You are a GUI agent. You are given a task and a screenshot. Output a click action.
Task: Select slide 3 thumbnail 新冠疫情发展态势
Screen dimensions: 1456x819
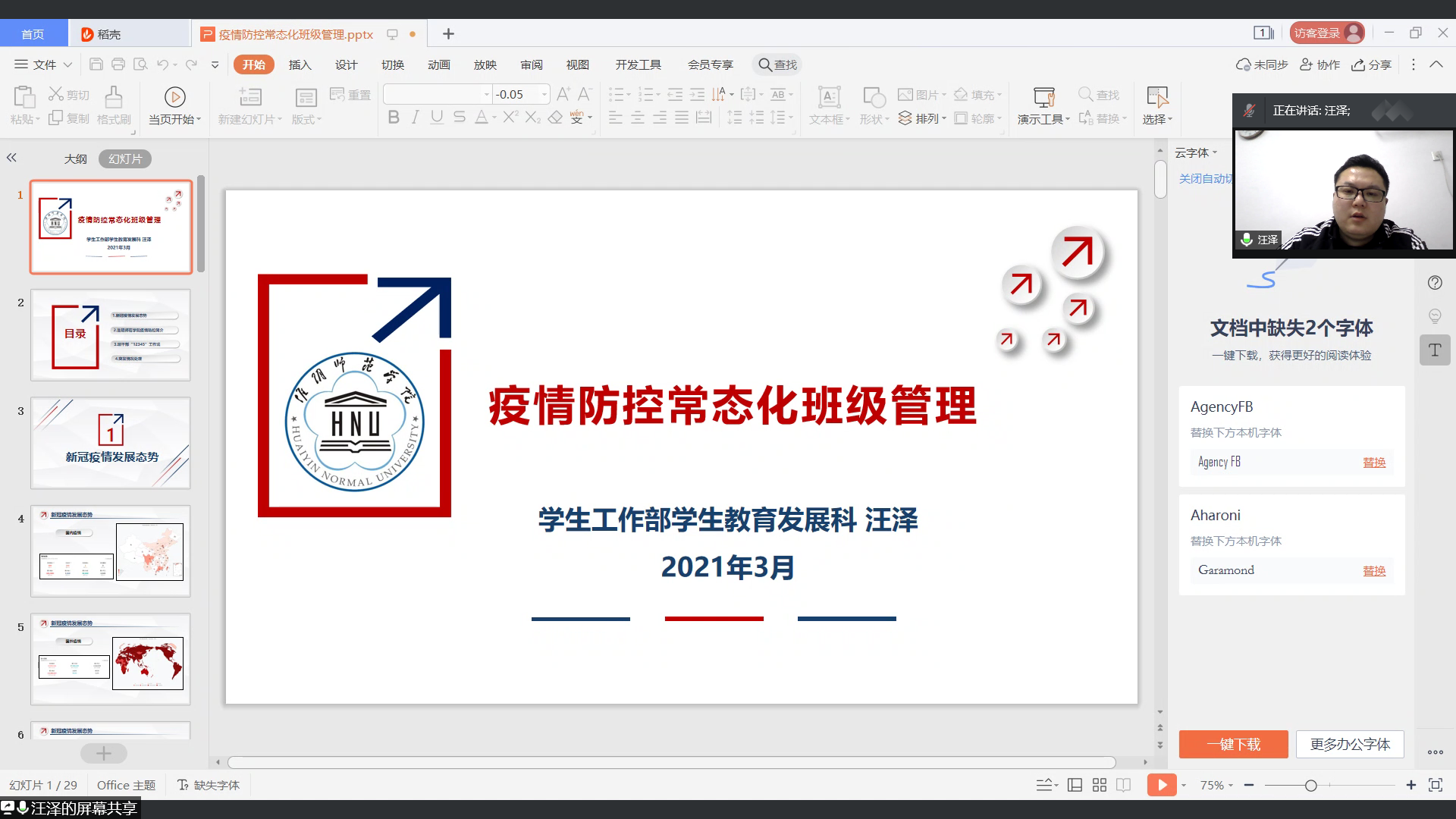coord(111,443)
